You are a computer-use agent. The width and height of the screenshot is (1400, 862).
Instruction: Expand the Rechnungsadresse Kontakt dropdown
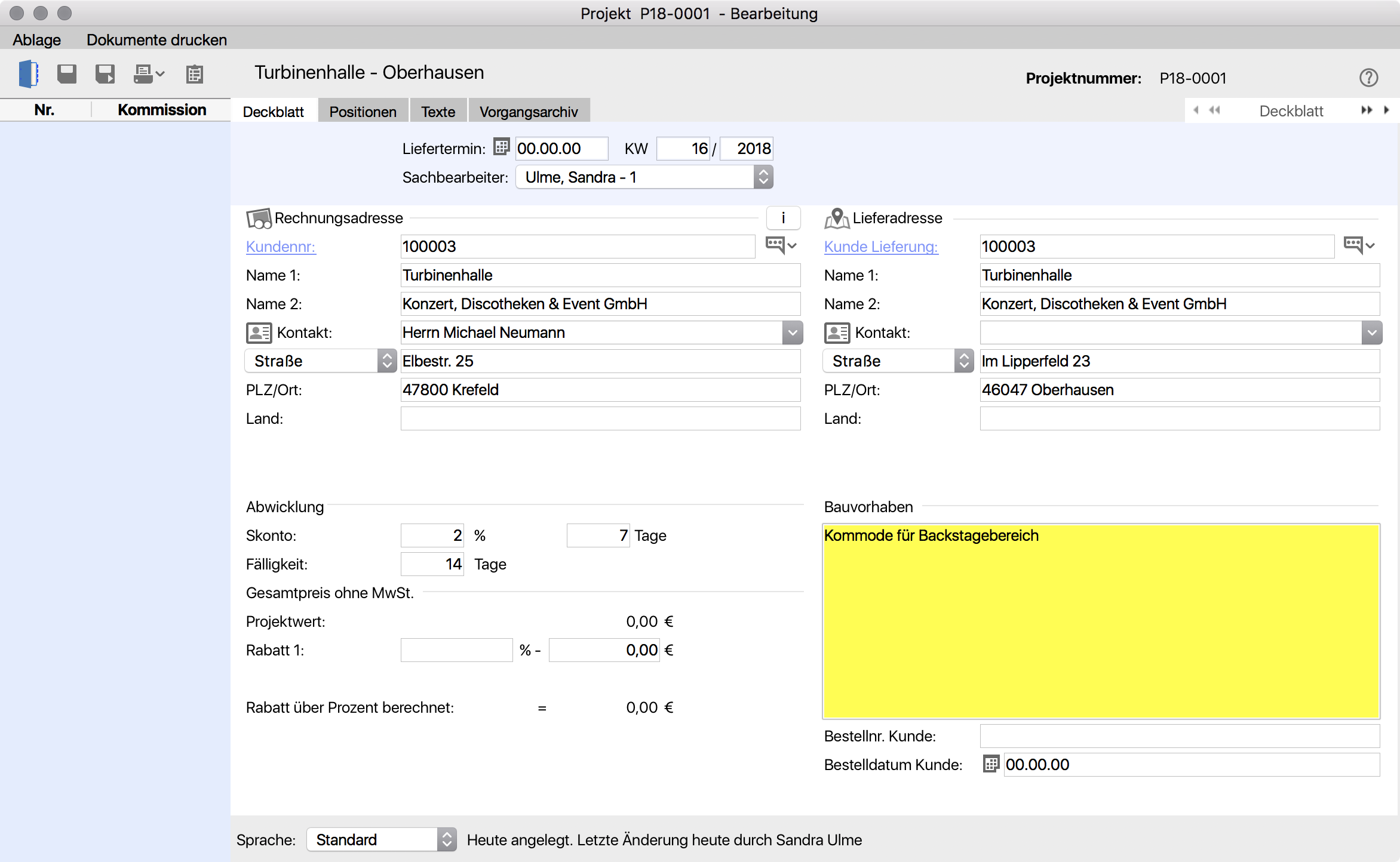pos(793,333)
